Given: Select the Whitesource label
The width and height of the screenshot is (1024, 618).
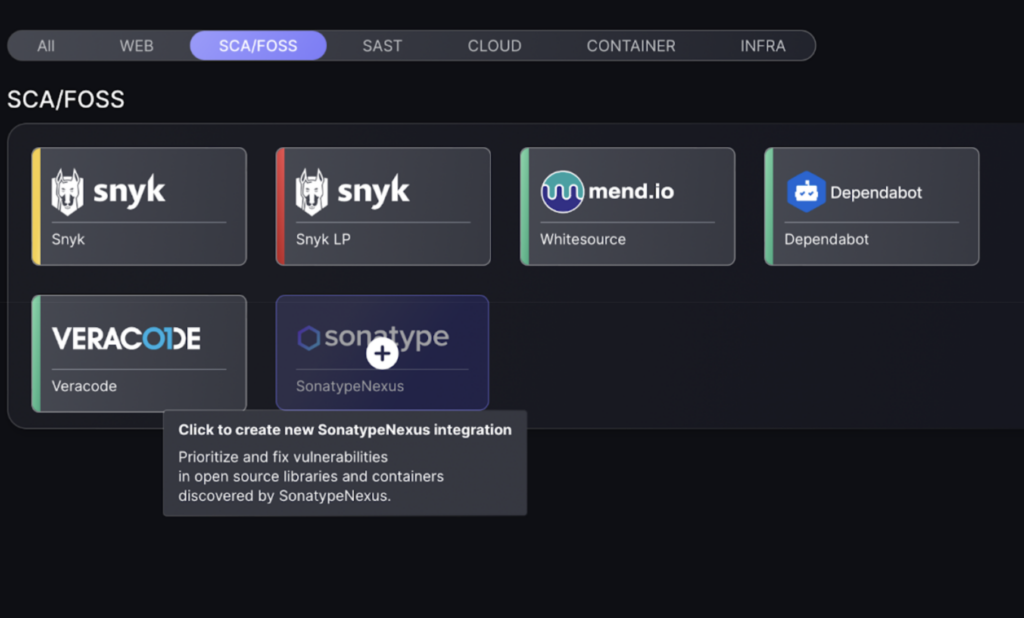Looking at the screenshot, I should [x=583, y=239].
